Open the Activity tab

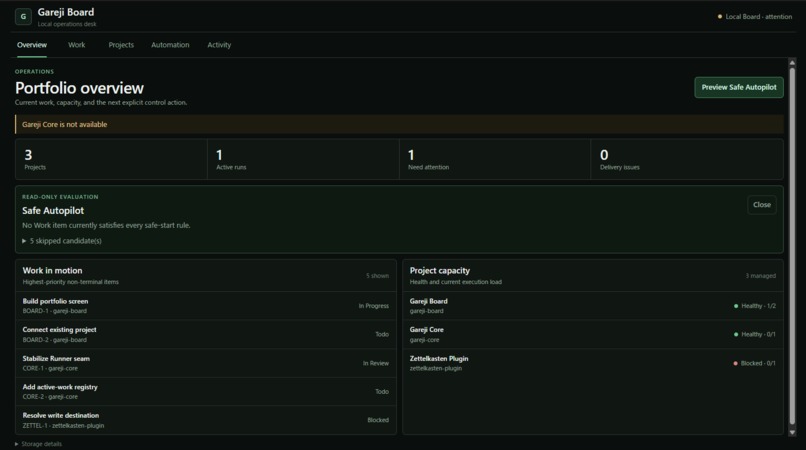[x=219, y=45]
